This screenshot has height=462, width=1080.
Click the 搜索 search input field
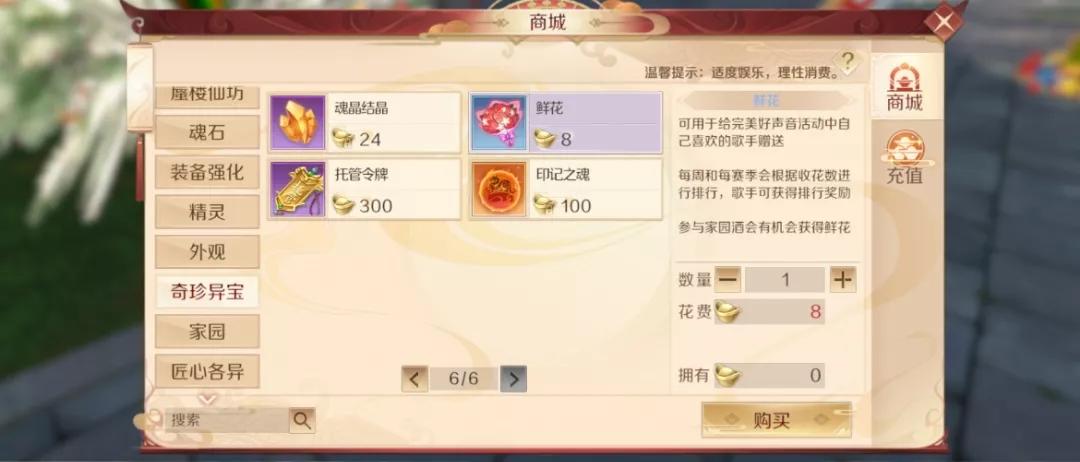click(227, 420)
